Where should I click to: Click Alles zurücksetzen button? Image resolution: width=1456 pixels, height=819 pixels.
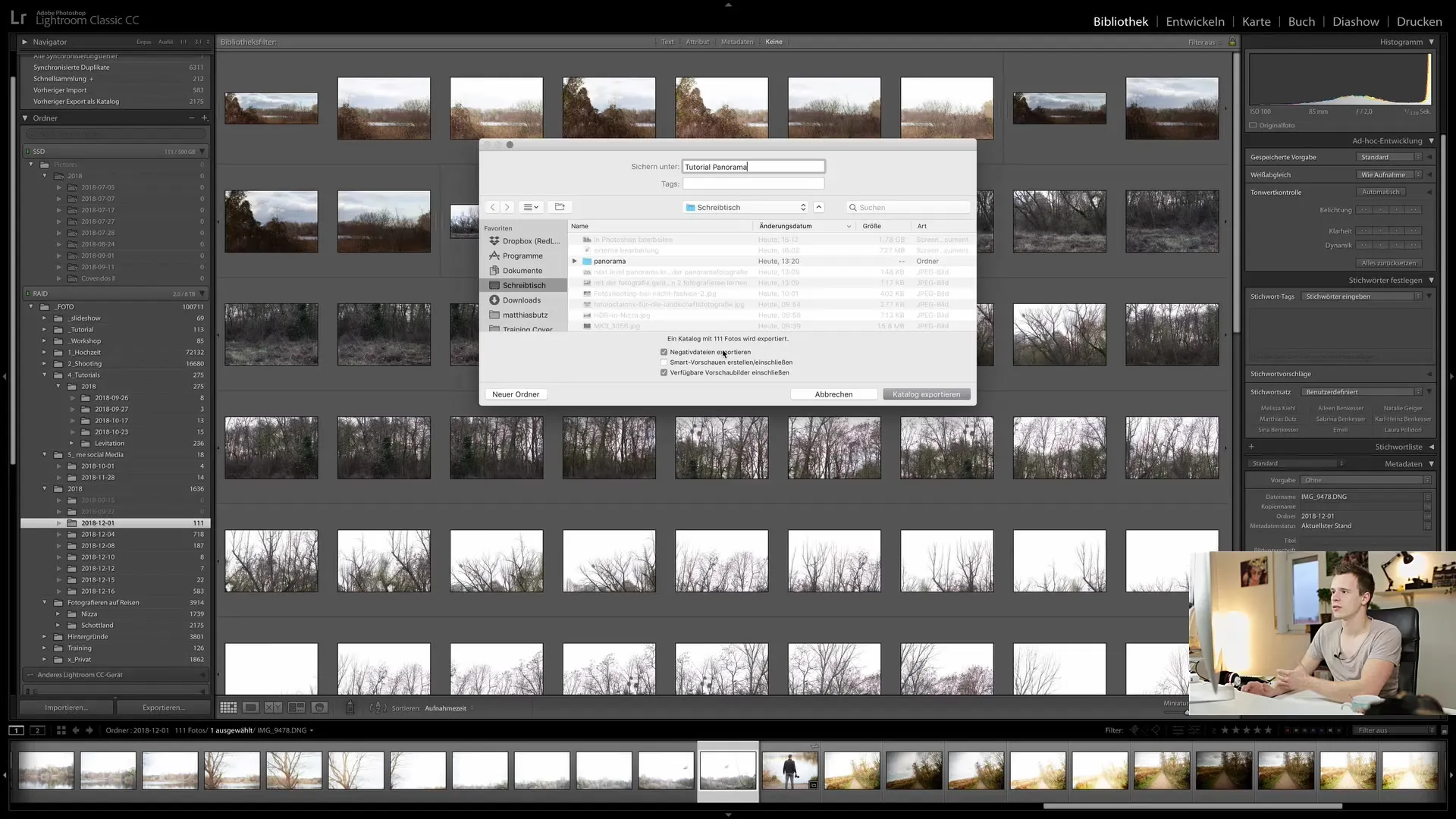[1389, 263]
